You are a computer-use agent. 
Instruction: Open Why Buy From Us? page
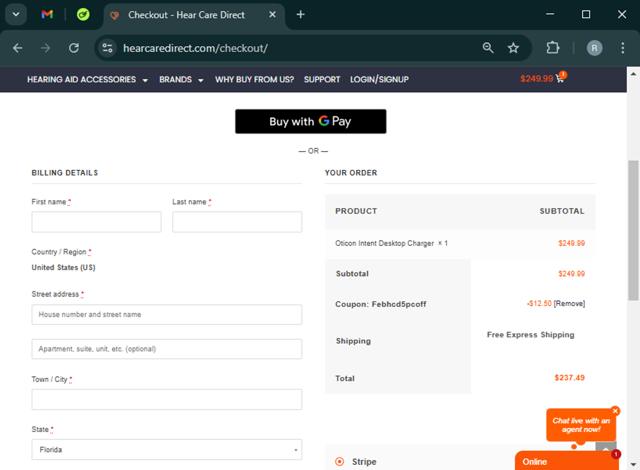[254, 80]
